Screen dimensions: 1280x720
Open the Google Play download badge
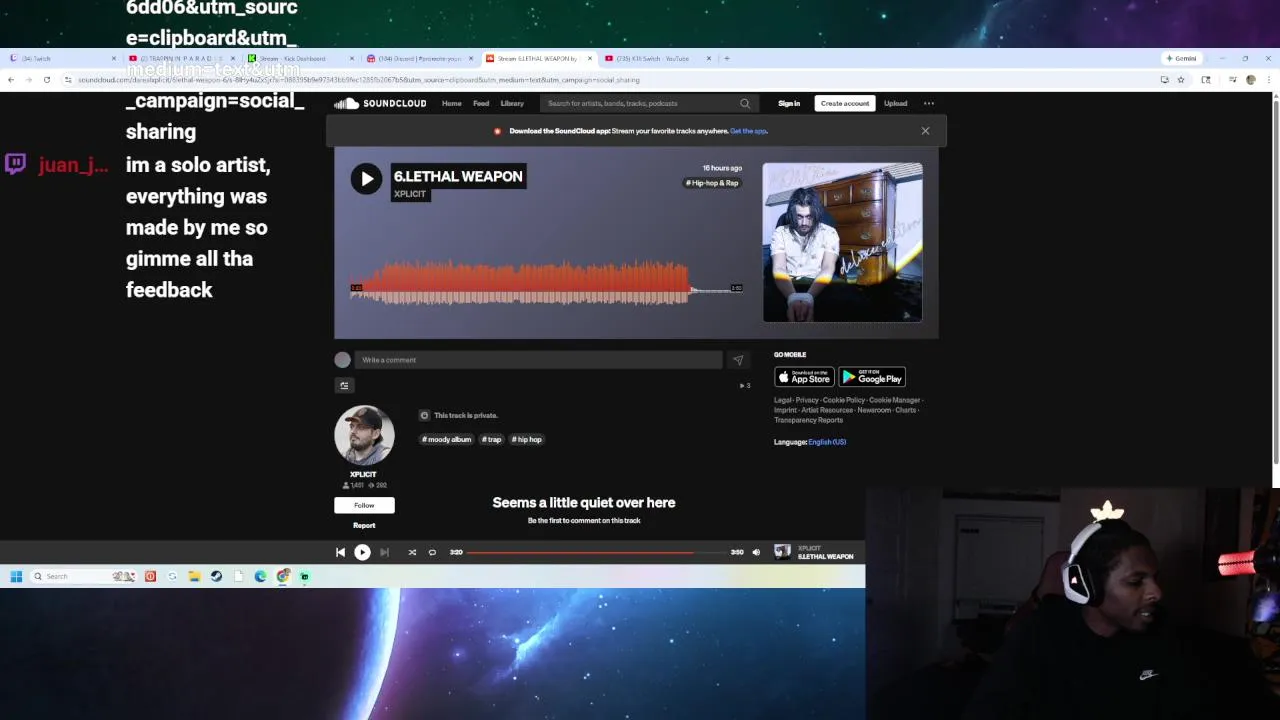pyautogui.click(x=872, y=377)
